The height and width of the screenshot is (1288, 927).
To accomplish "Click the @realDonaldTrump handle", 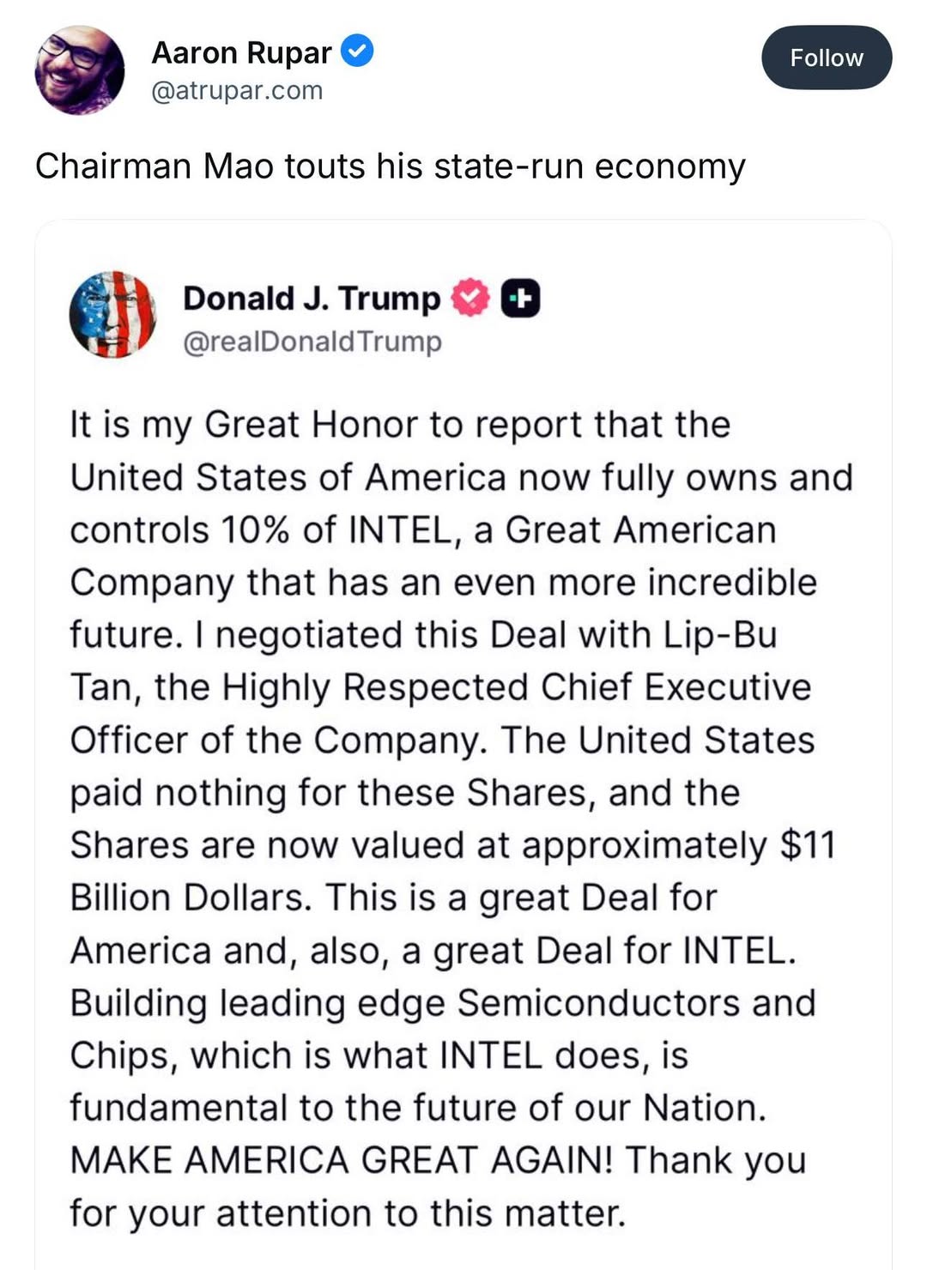I will click(x=312, y=342).
